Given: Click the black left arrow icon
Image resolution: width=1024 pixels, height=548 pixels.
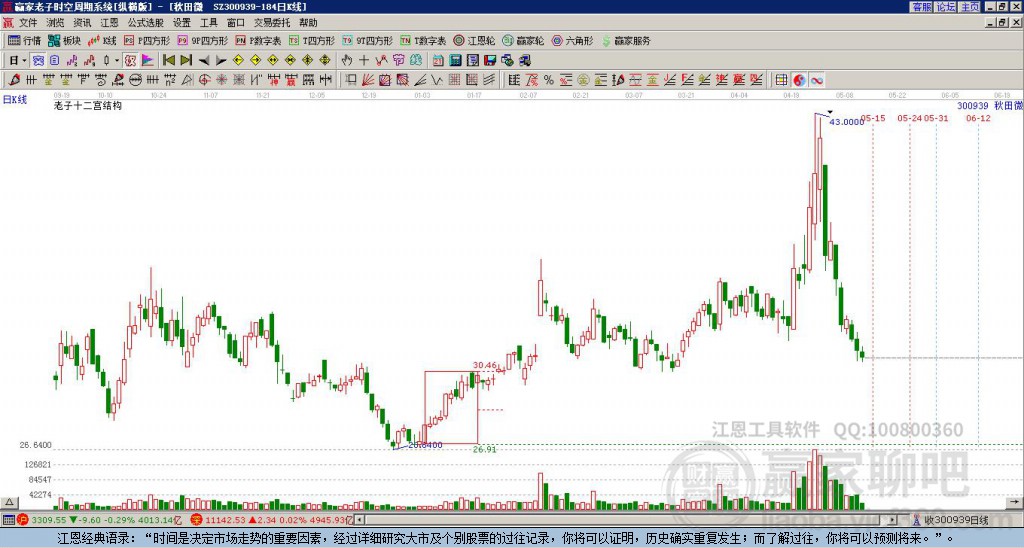Looking at the screenshot, I should pos(204,61).
